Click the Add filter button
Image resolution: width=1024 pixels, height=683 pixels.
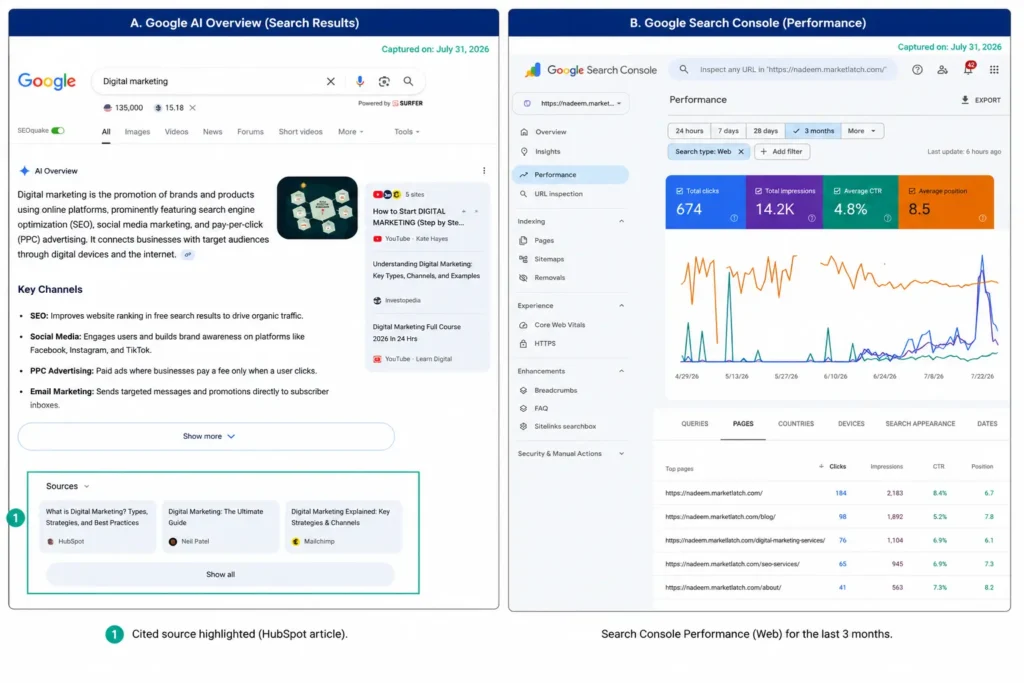pos(782,151)
